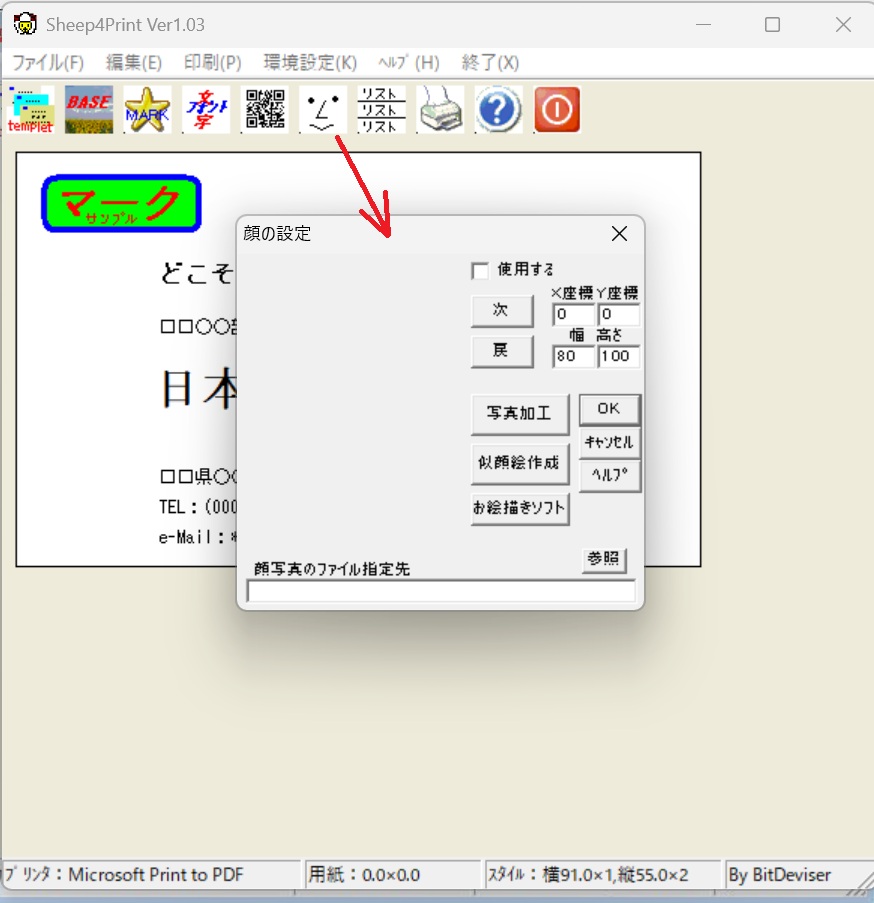The image size is (874, 903).
Task: Open help with the question mark icon
Action: tap(498, 110)
